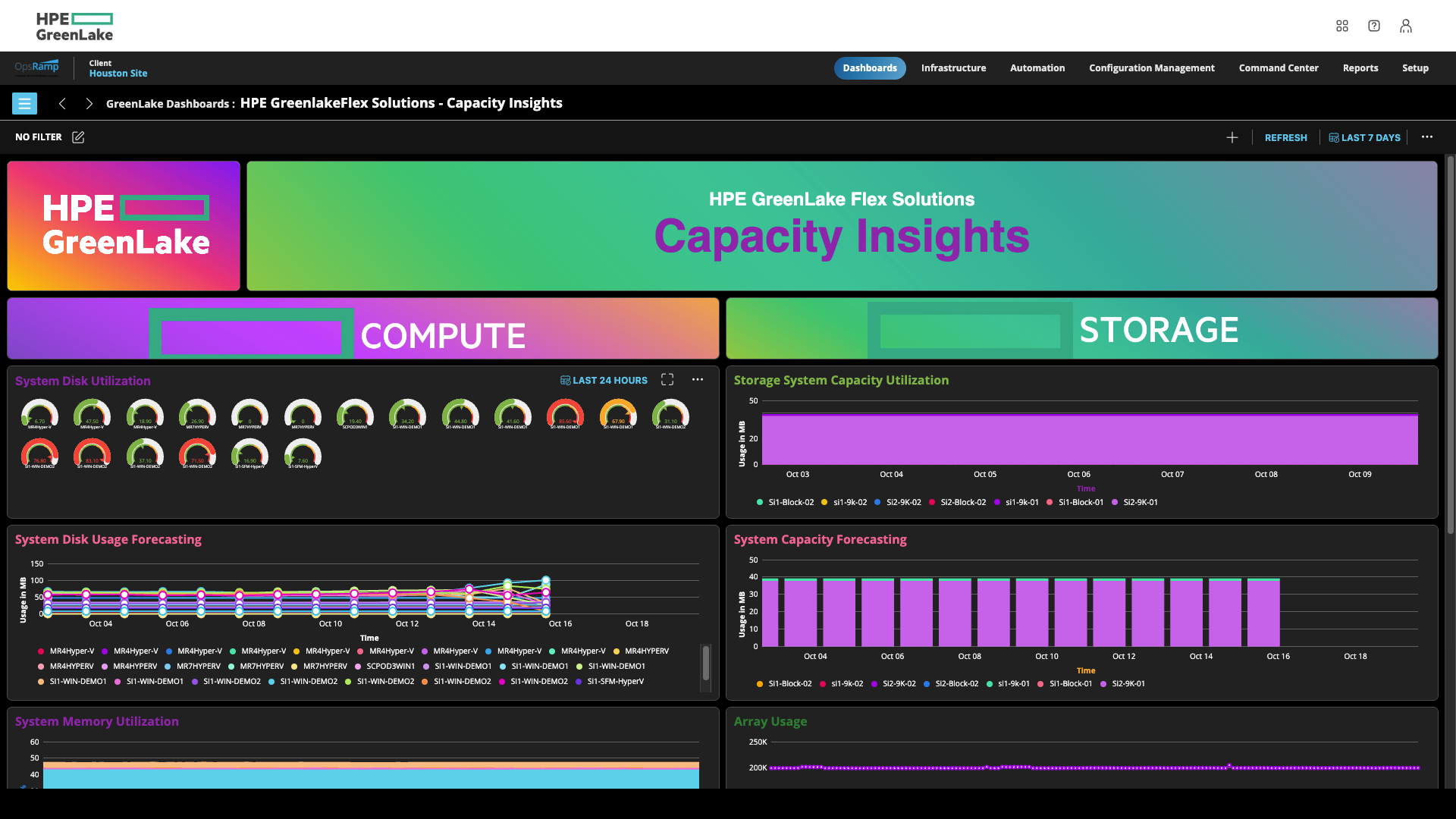
Task: Click the SCPOD3WIN1 pink legend color dot
Action: coord(358,667)
